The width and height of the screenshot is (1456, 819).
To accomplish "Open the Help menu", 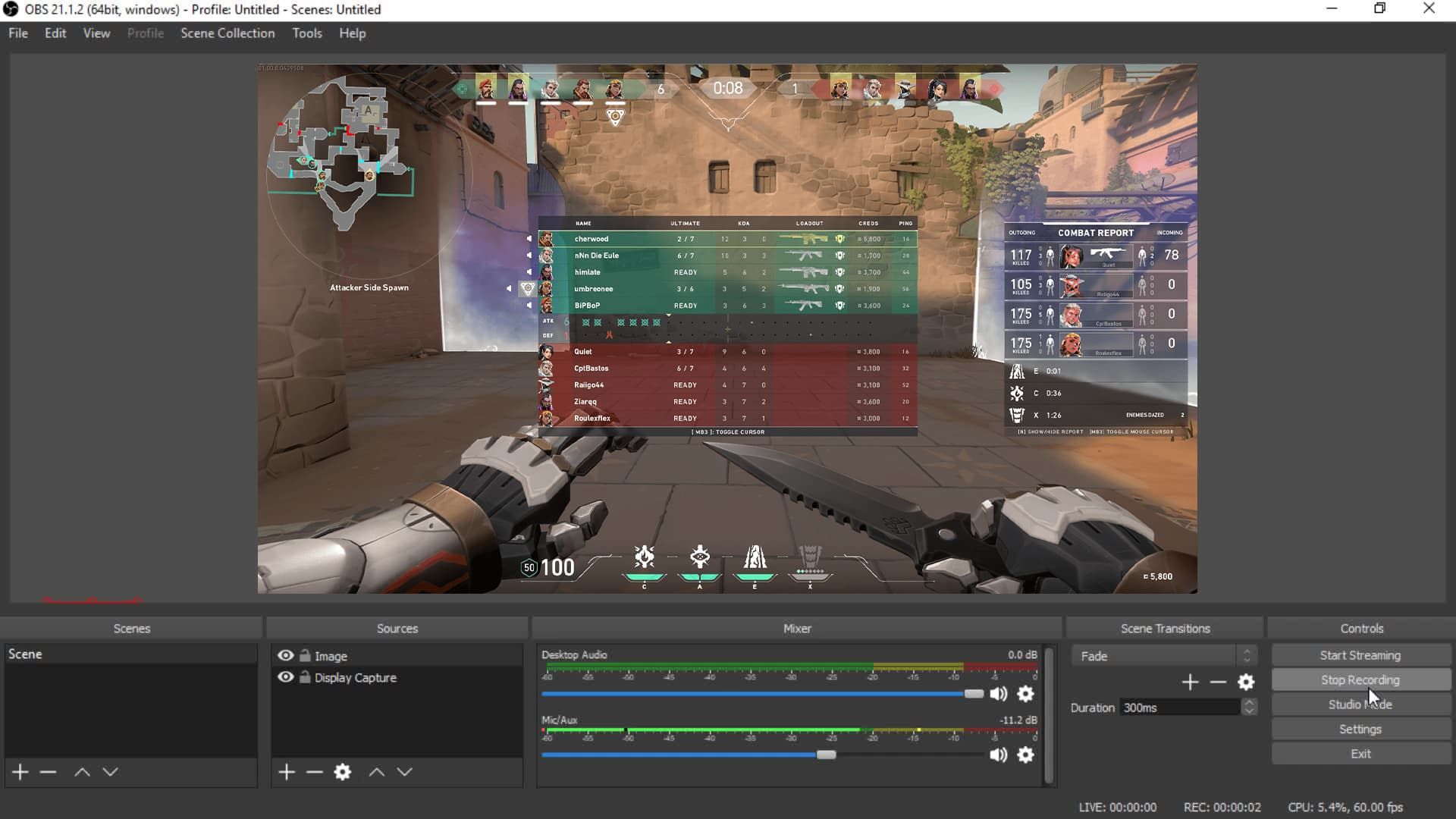I will click(x=353, y=33).
